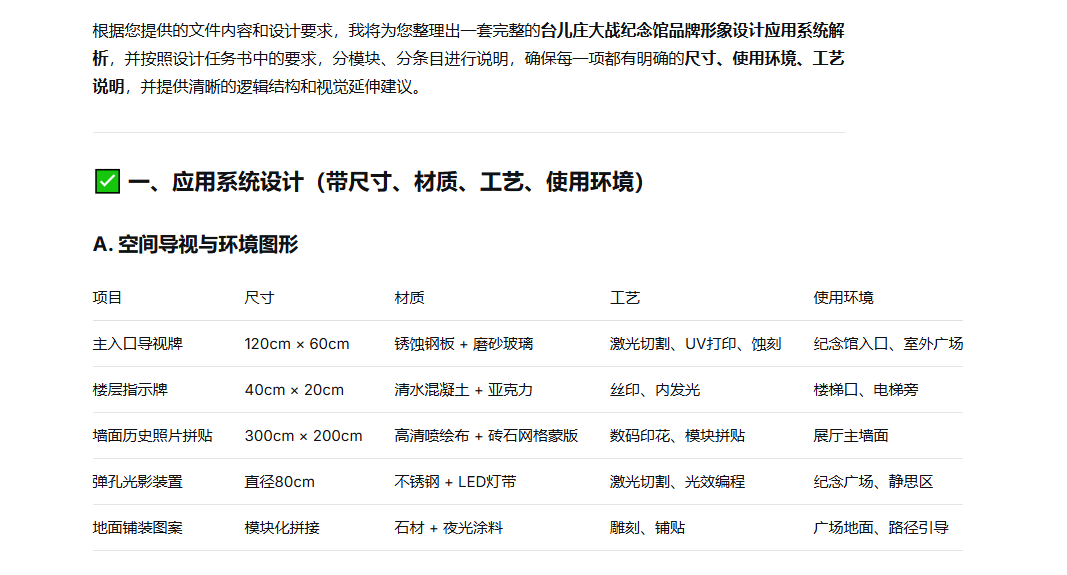Select cell '墙面历史照片拼贴'
The image size is (1067, 575).
click(152, 436)
